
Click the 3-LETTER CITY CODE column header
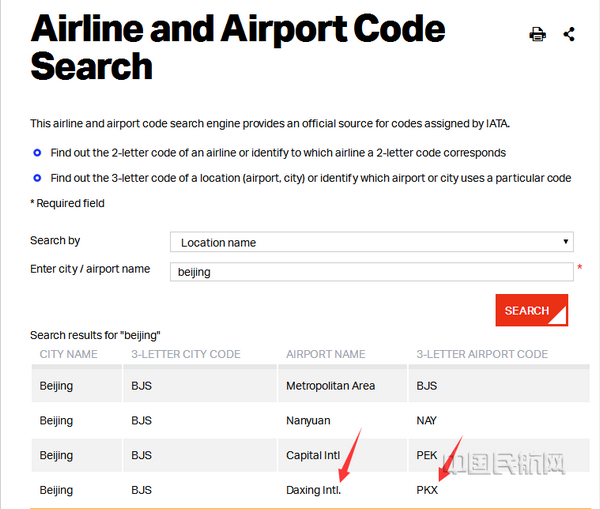tap(185, 354)
